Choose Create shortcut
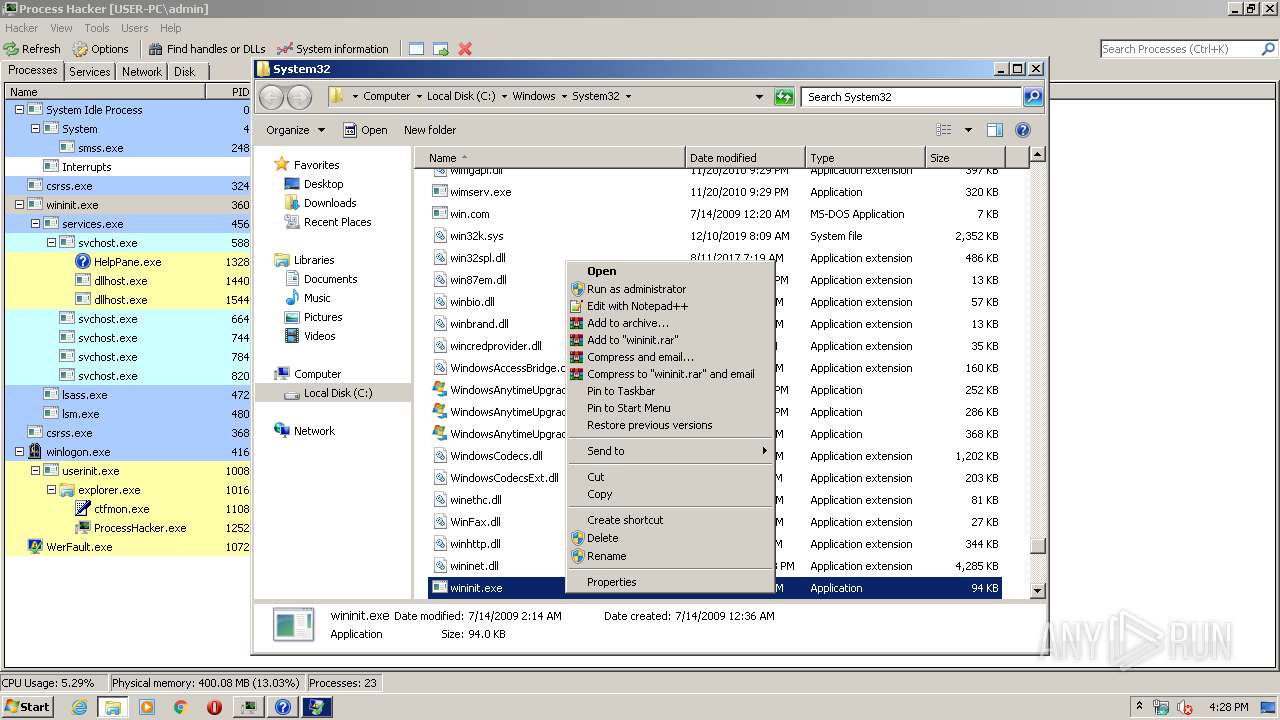 pos(670,520)
